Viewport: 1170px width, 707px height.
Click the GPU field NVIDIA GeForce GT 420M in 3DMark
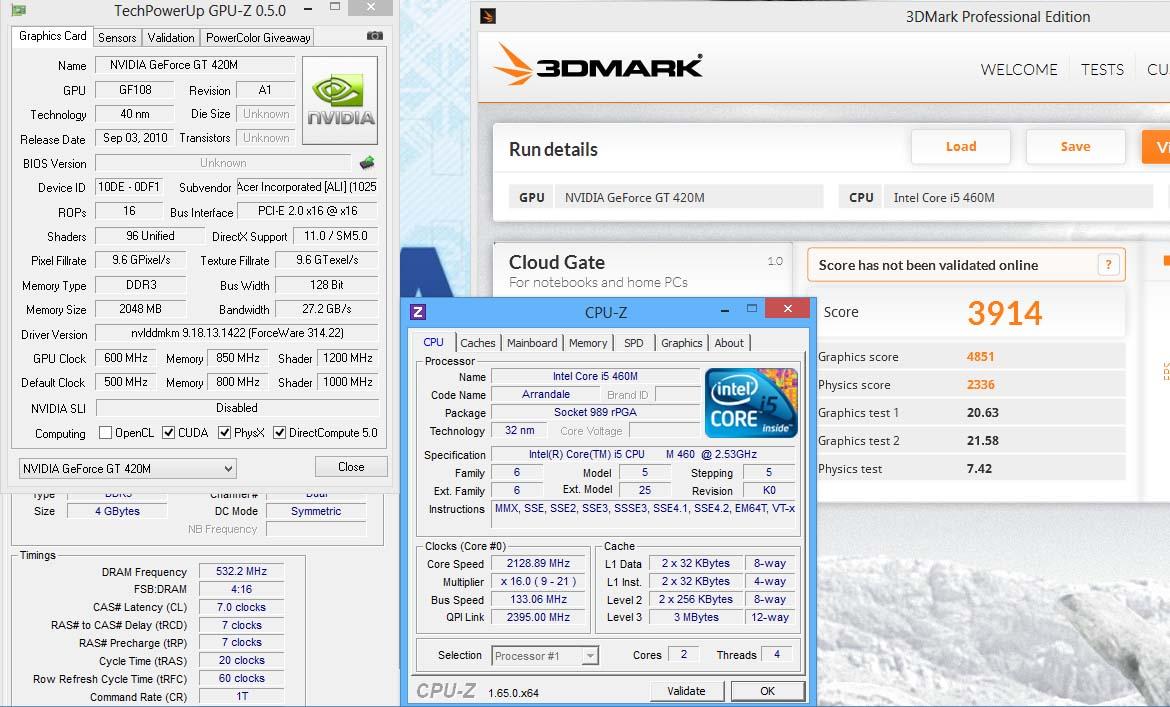689,198
